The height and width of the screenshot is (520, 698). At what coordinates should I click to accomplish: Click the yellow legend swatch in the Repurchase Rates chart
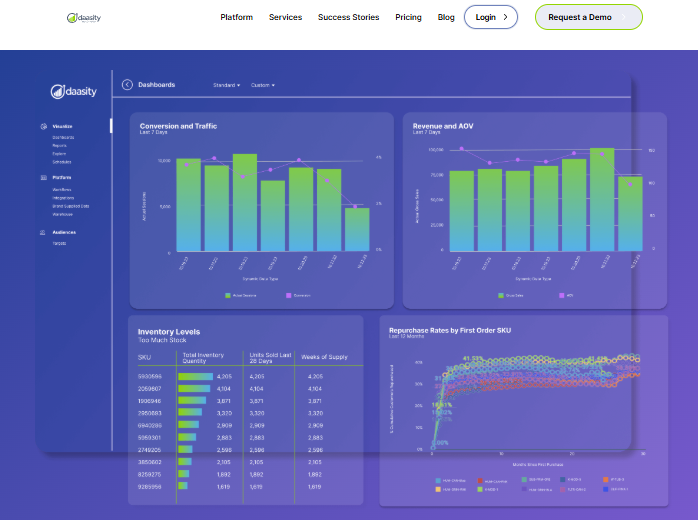[438, 489]
